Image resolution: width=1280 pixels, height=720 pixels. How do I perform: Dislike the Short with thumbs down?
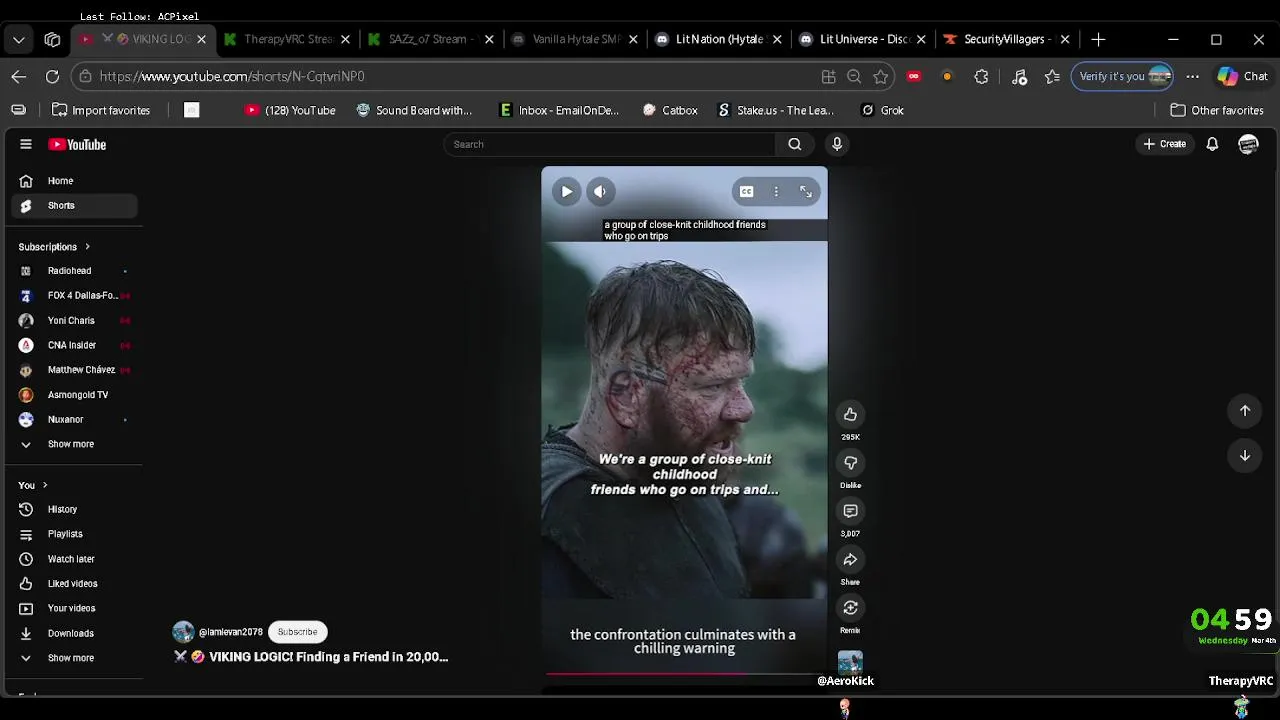point(850,462)
